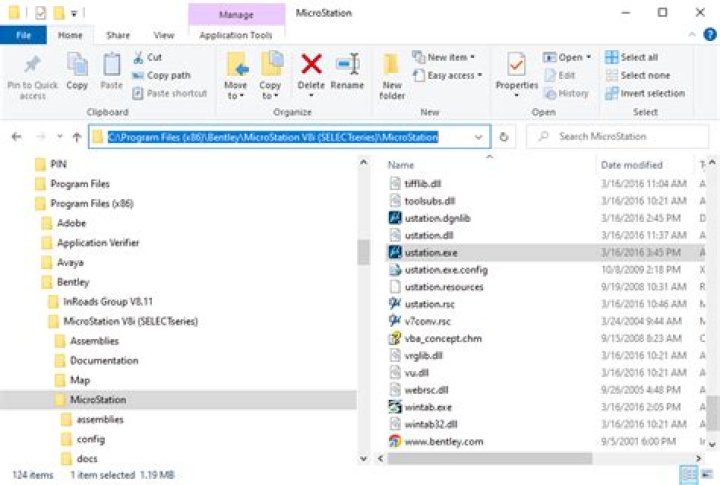
Task: Select InRoads Group V8.11 folder
Action: tap(101, 302)
